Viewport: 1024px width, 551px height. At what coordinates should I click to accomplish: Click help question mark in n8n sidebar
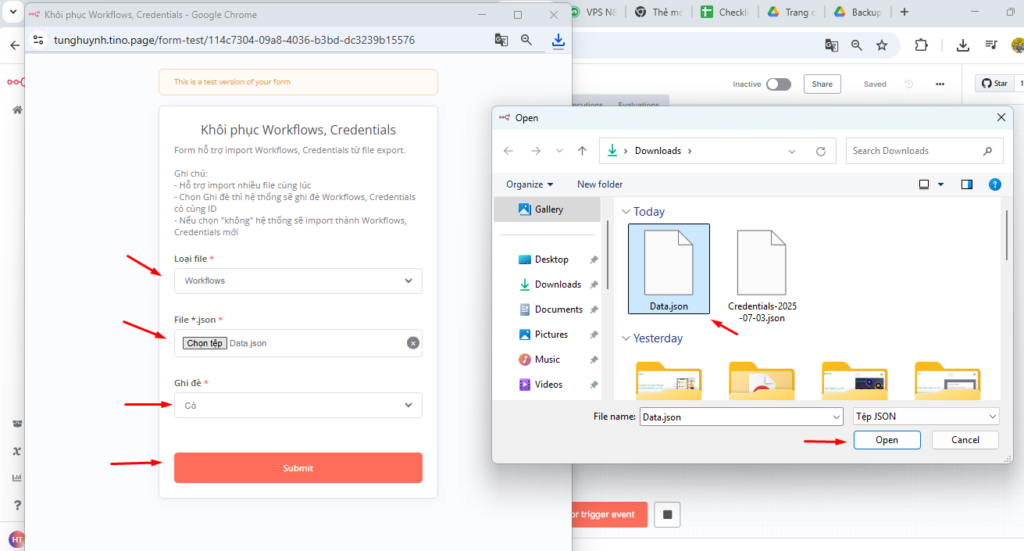coord(17,505)
